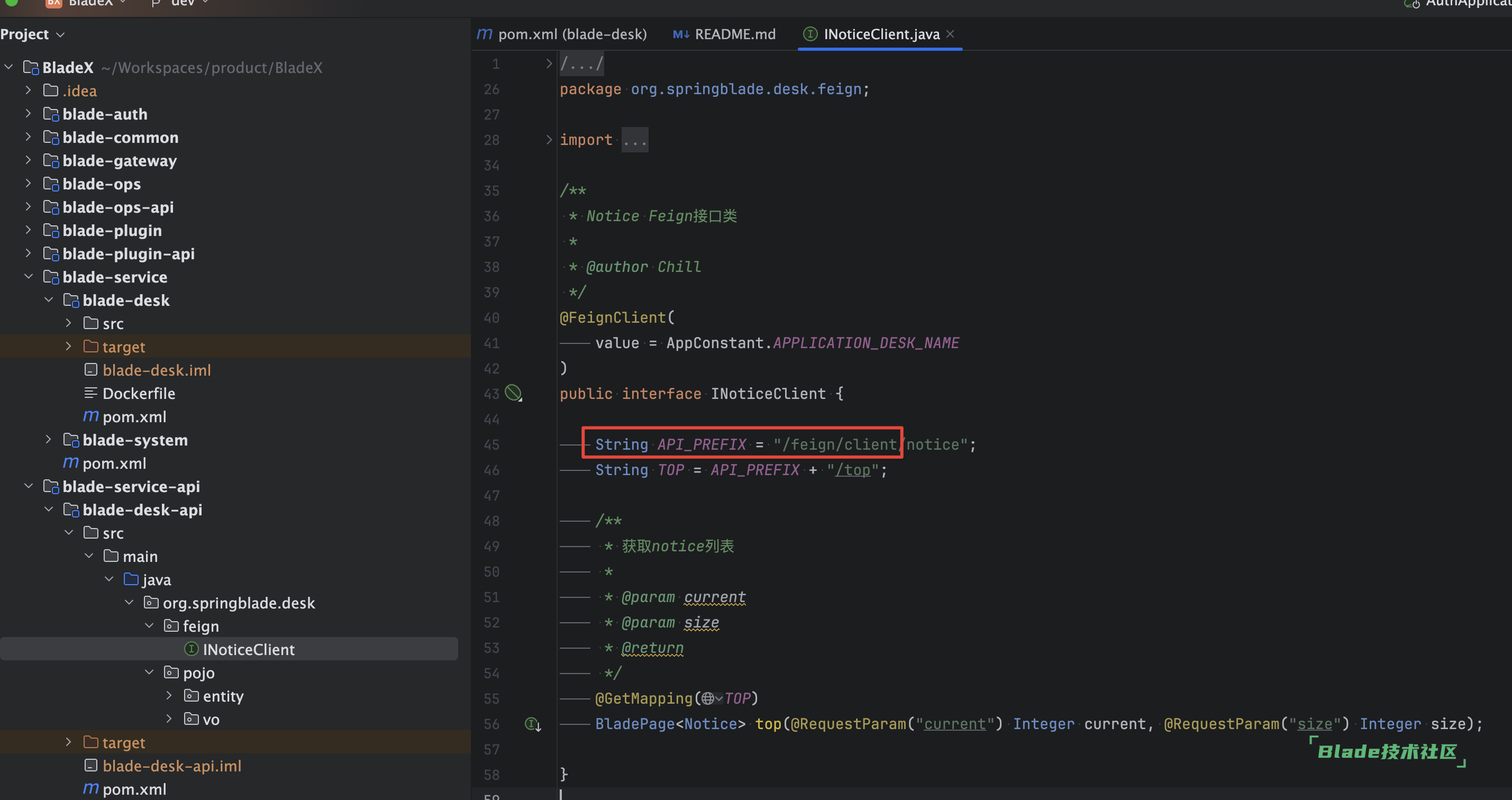Expand the blade-system module
The image size is (1512, 800).
tap(49, 440)
